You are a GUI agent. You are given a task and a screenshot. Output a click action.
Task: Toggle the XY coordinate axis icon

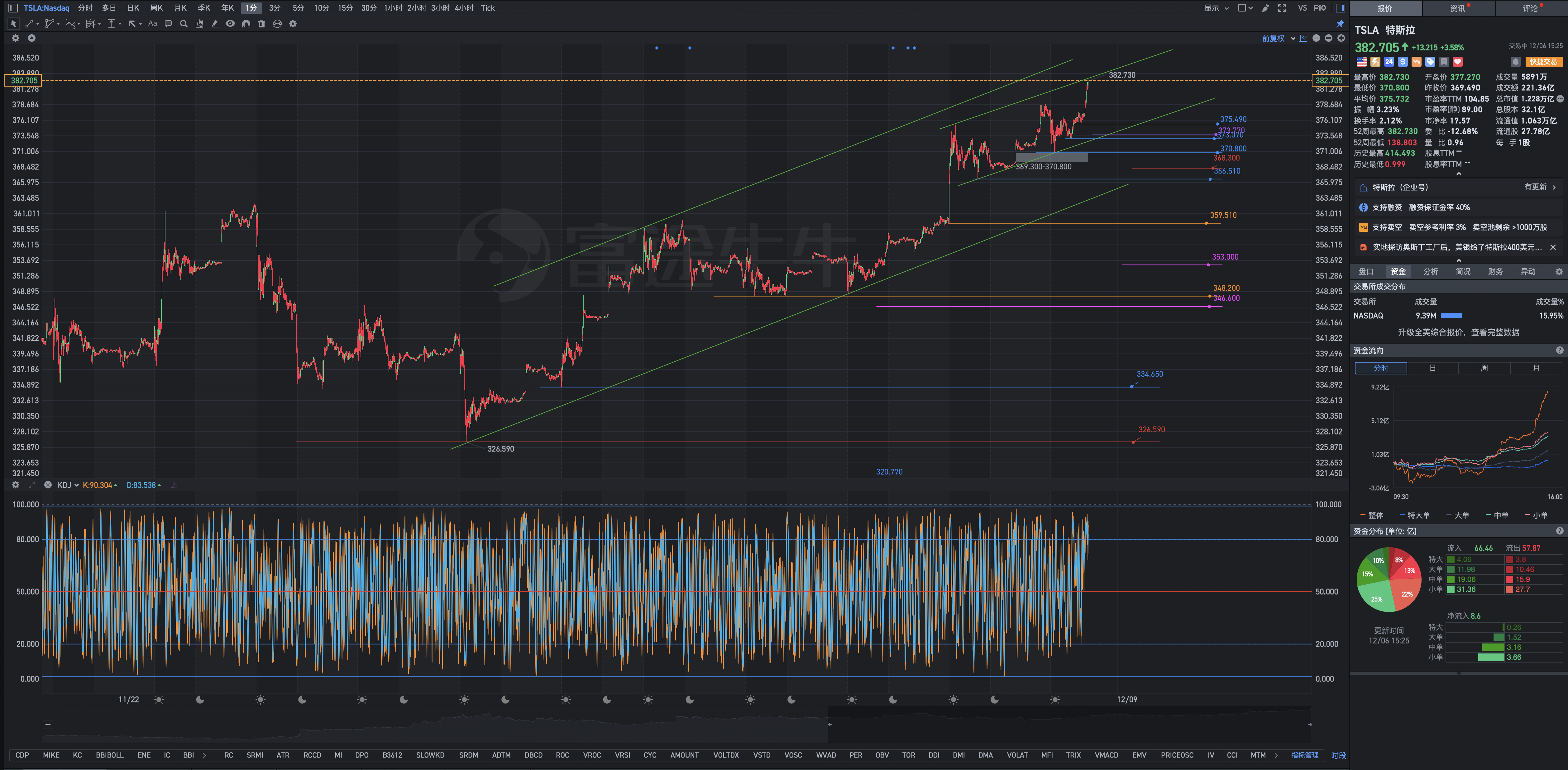(x=1303, y=38)
